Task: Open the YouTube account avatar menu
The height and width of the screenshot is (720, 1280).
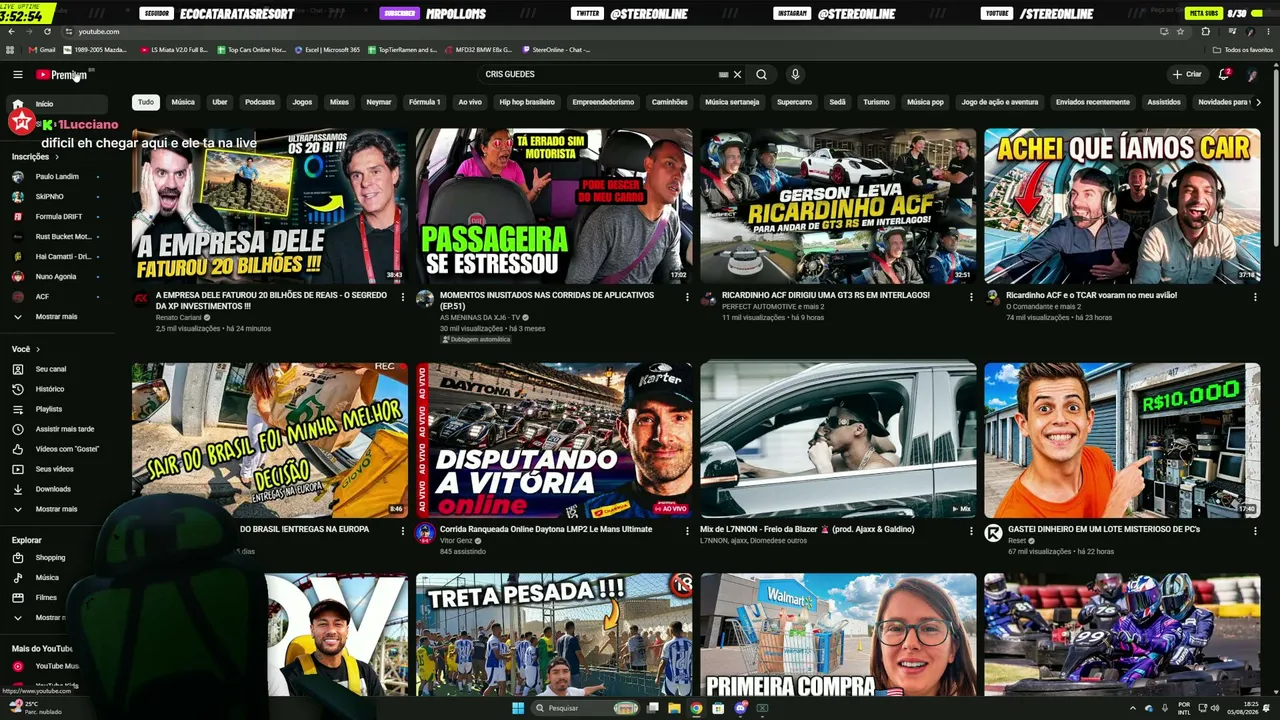Action: 1252,75
